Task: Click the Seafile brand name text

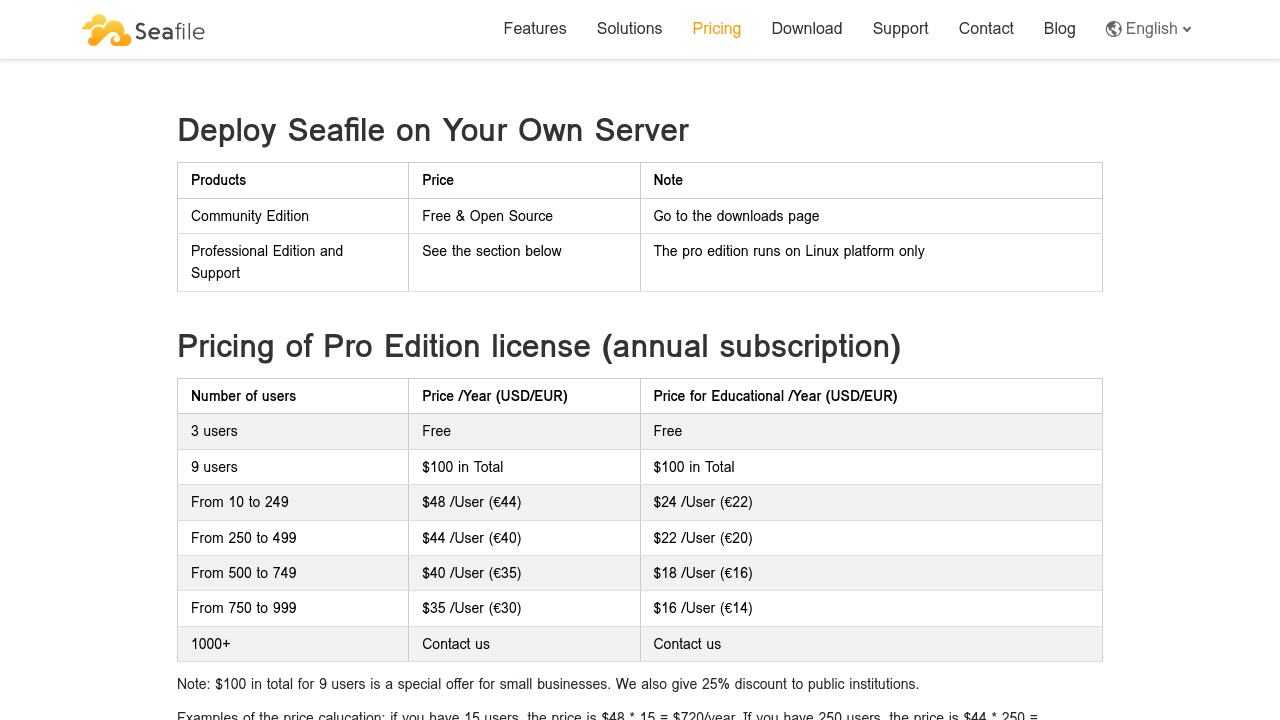Action: 169,31
